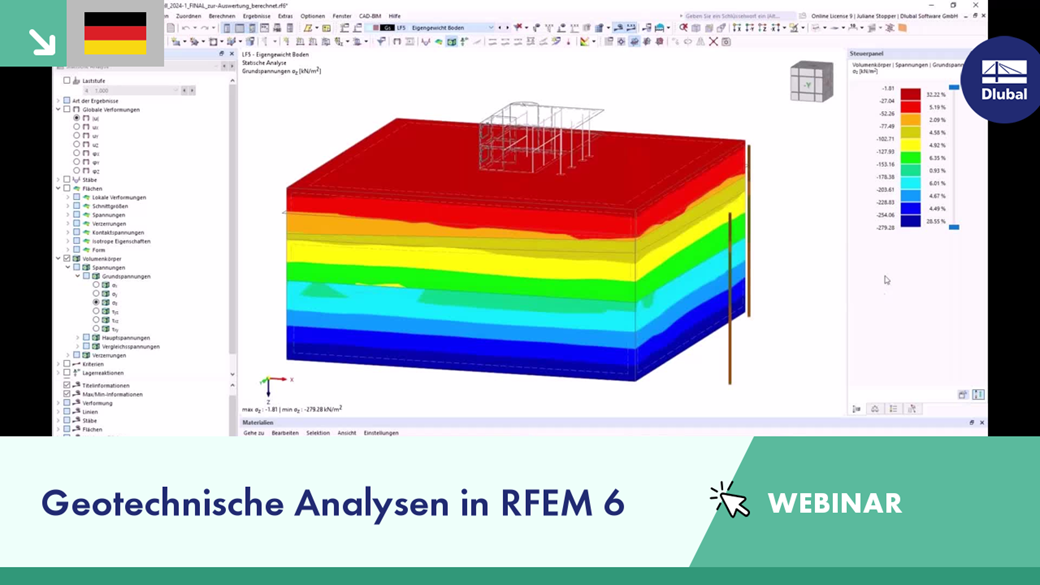Image resolution: width=1040 pixels, height=585 pixels.
Task: Select the σy radio button under Grundspannungen
Action: (97, 293)
